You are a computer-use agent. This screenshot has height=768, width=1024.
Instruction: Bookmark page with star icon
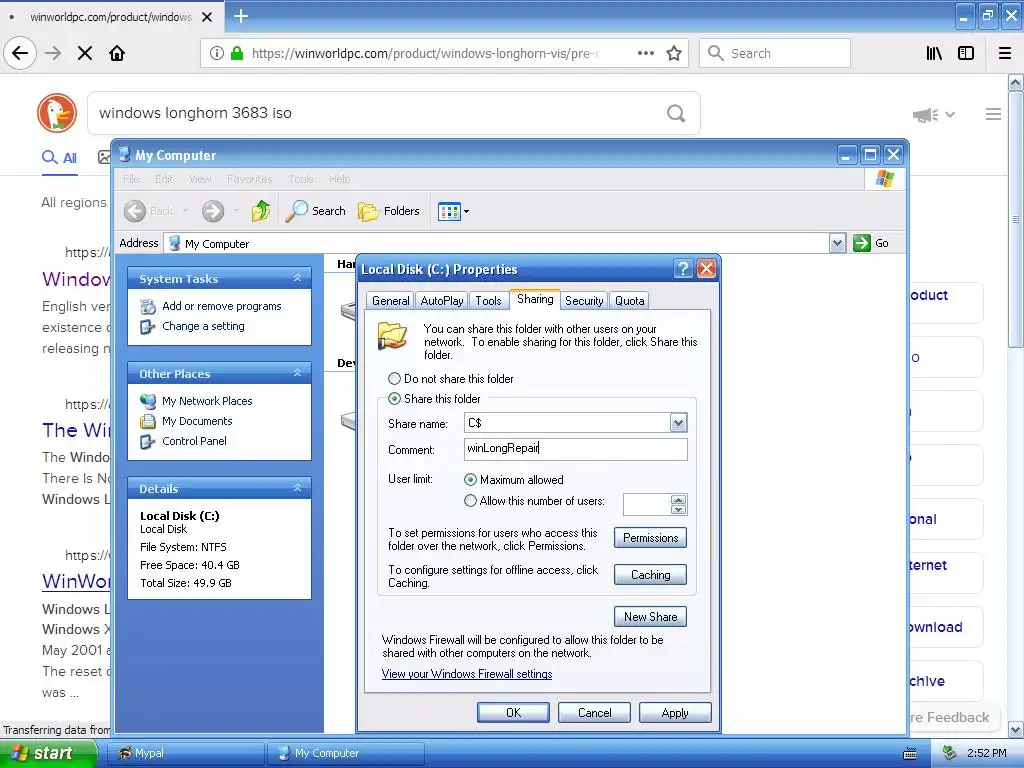[x=674, y=53]
